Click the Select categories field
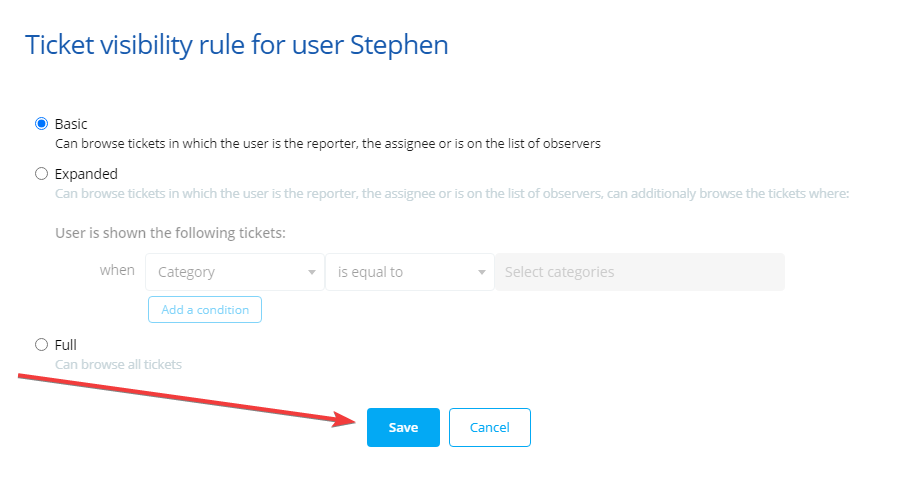 [x=639, y=272]
